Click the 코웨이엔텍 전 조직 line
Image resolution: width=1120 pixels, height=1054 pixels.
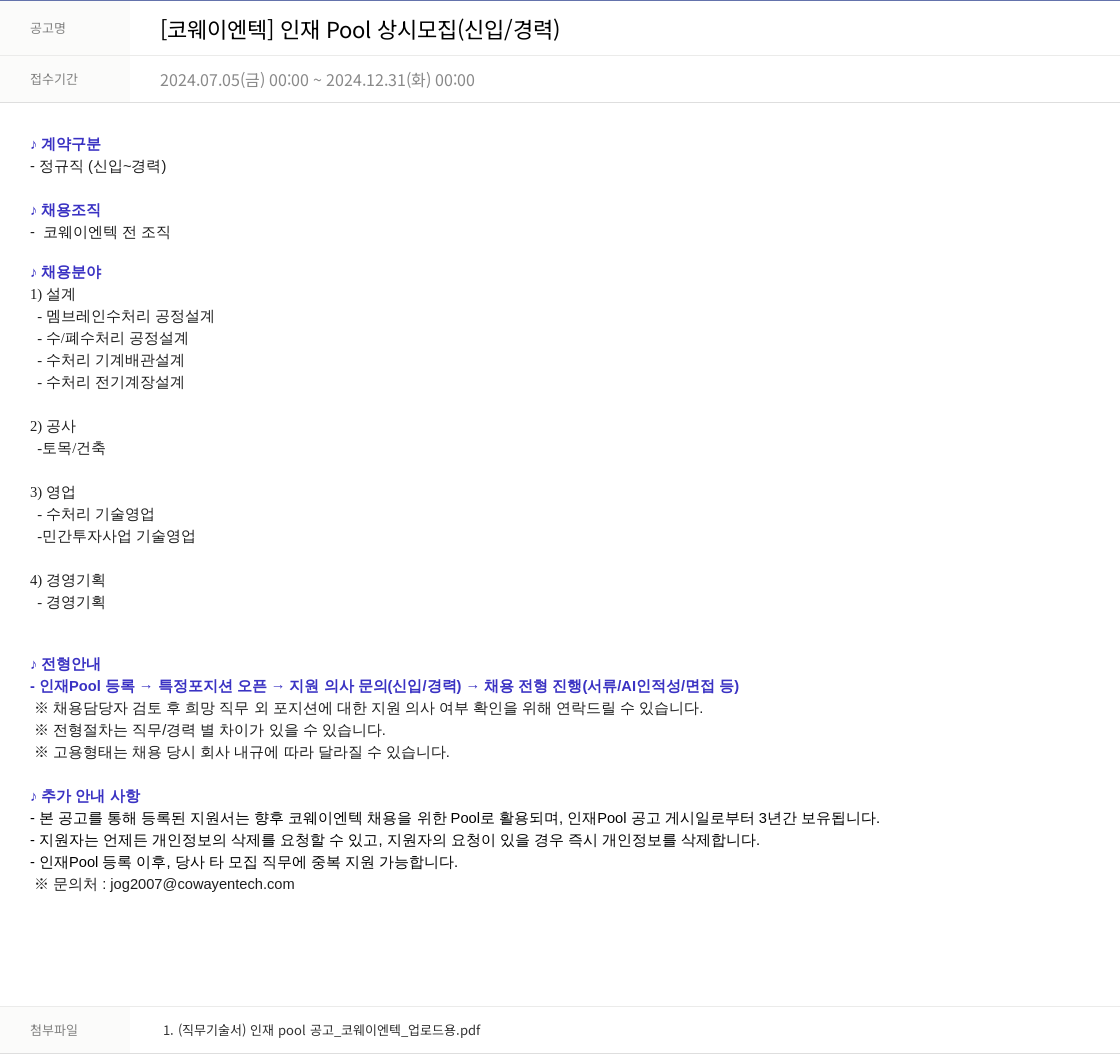tap(100, 232)
